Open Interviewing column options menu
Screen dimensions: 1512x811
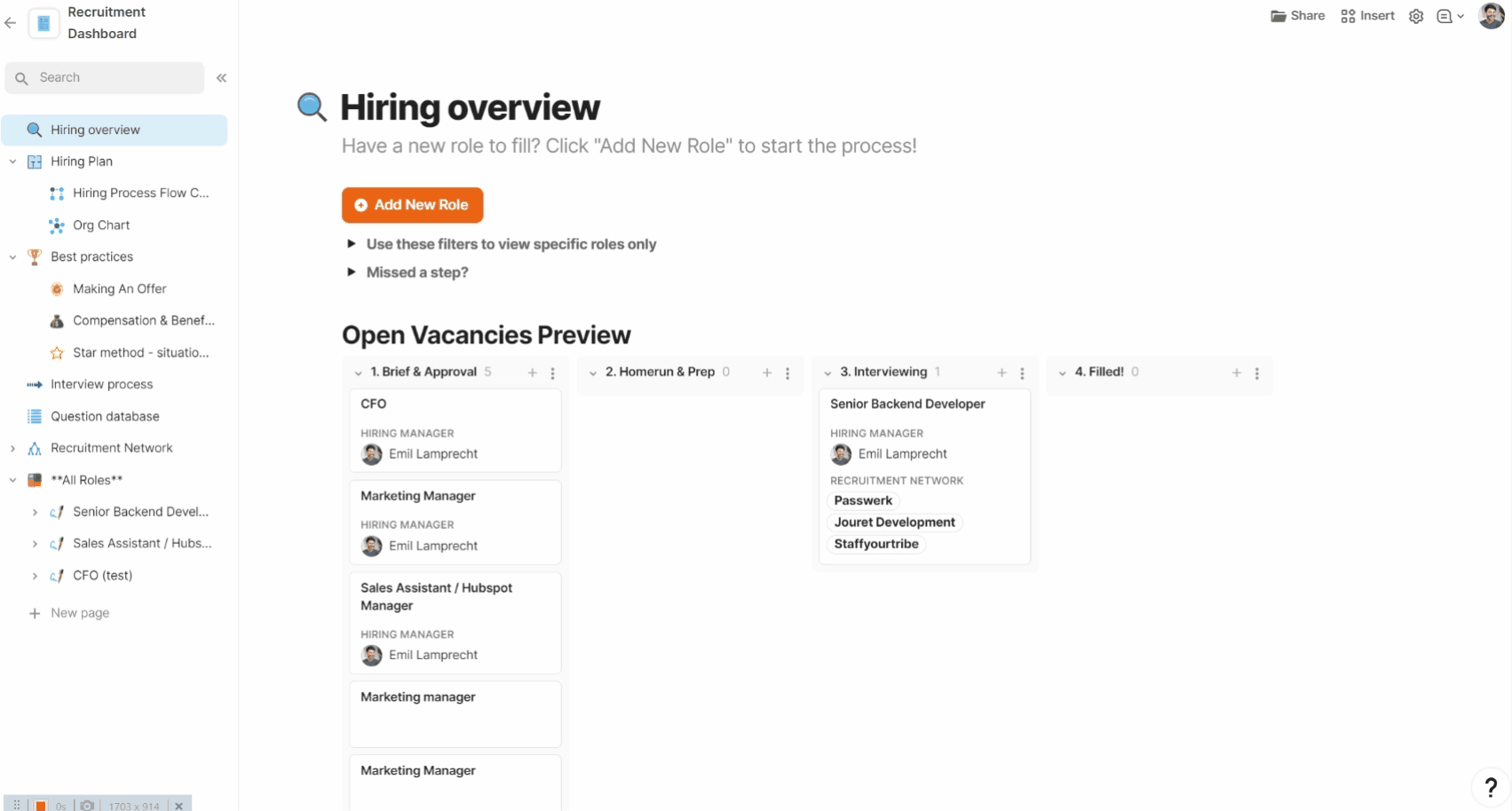pyautogui.click(x=1022, y=374)
